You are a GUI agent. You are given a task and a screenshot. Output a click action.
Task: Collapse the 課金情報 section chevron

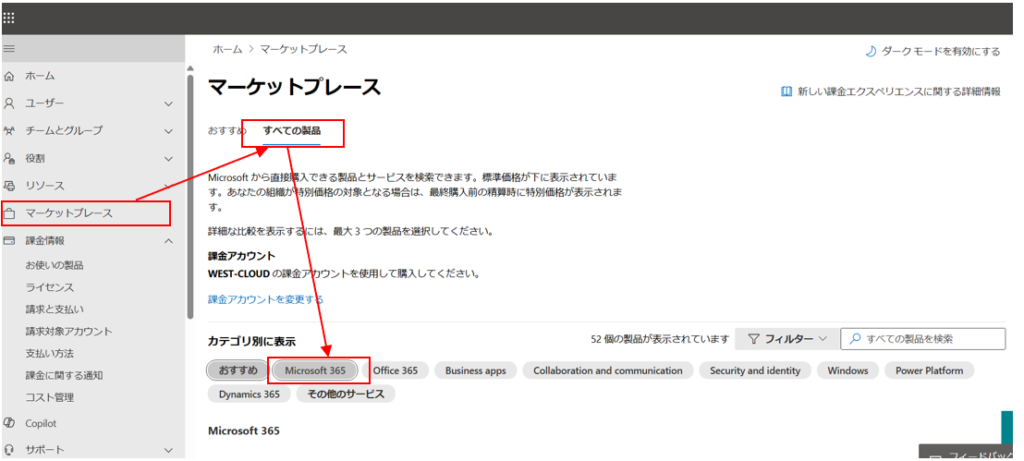(x=168, y=241)
